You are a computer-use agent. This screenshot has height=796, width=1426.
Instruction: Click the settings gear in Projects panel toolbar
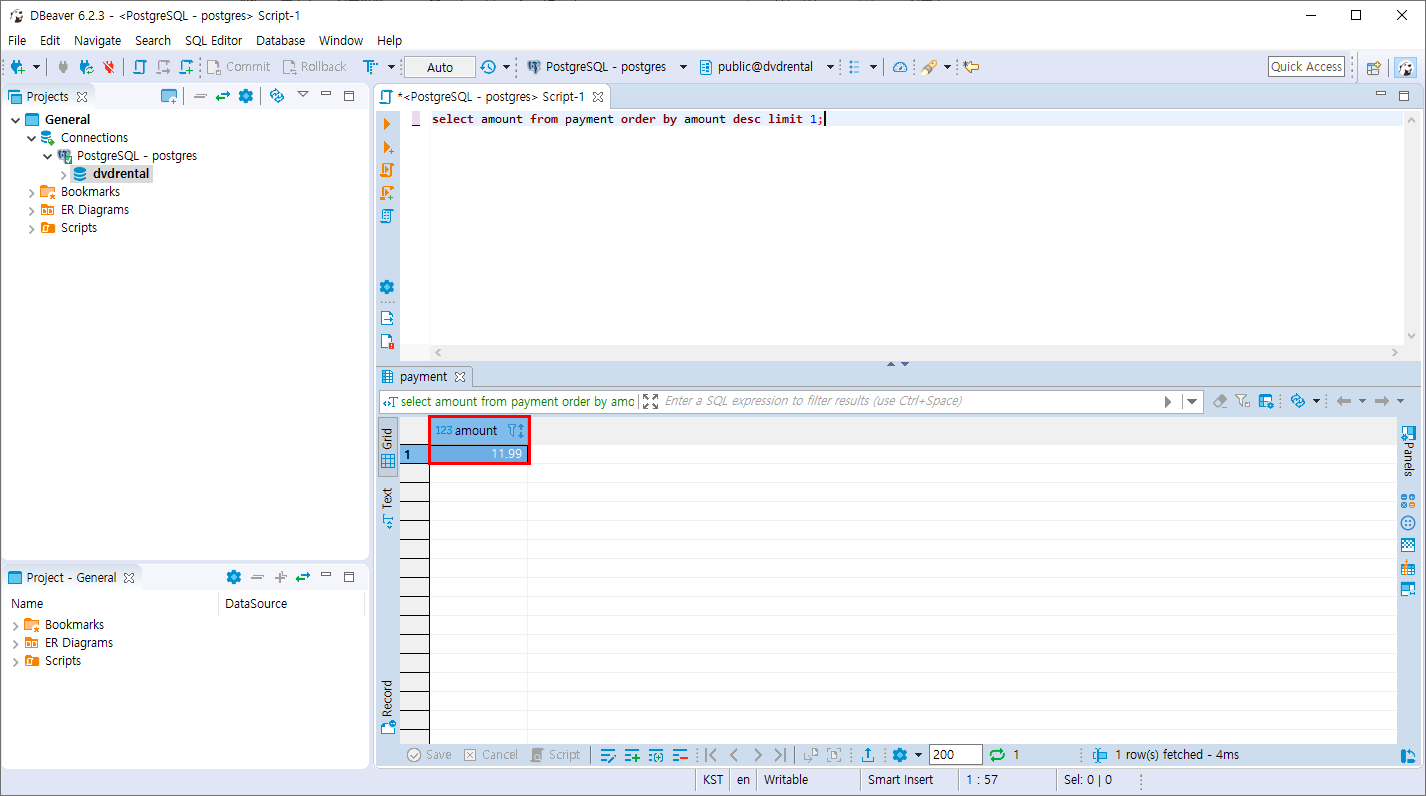pos(246,96)
